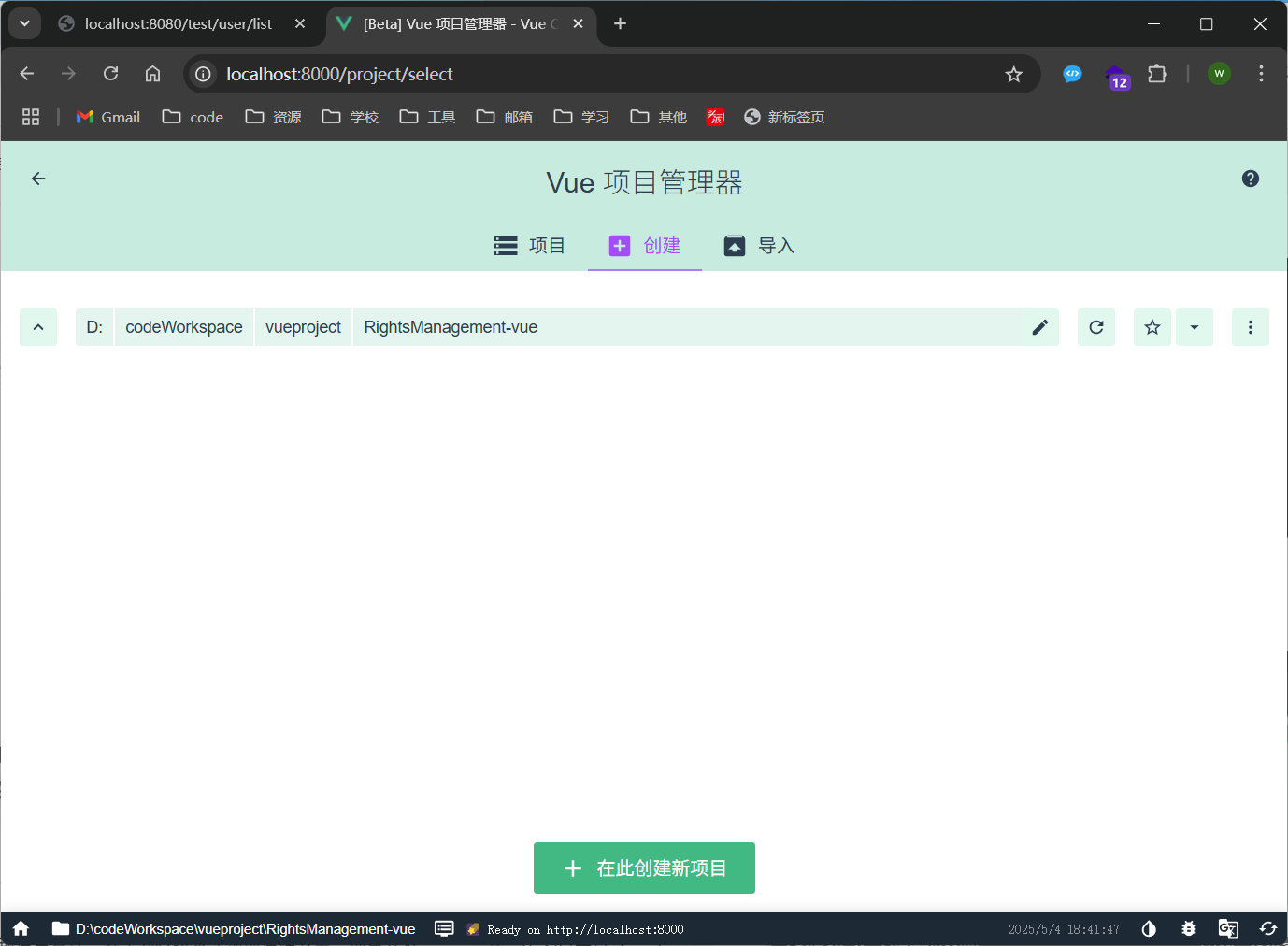
Task: Open a new browser tab
Action: click(x=620, y=23)
